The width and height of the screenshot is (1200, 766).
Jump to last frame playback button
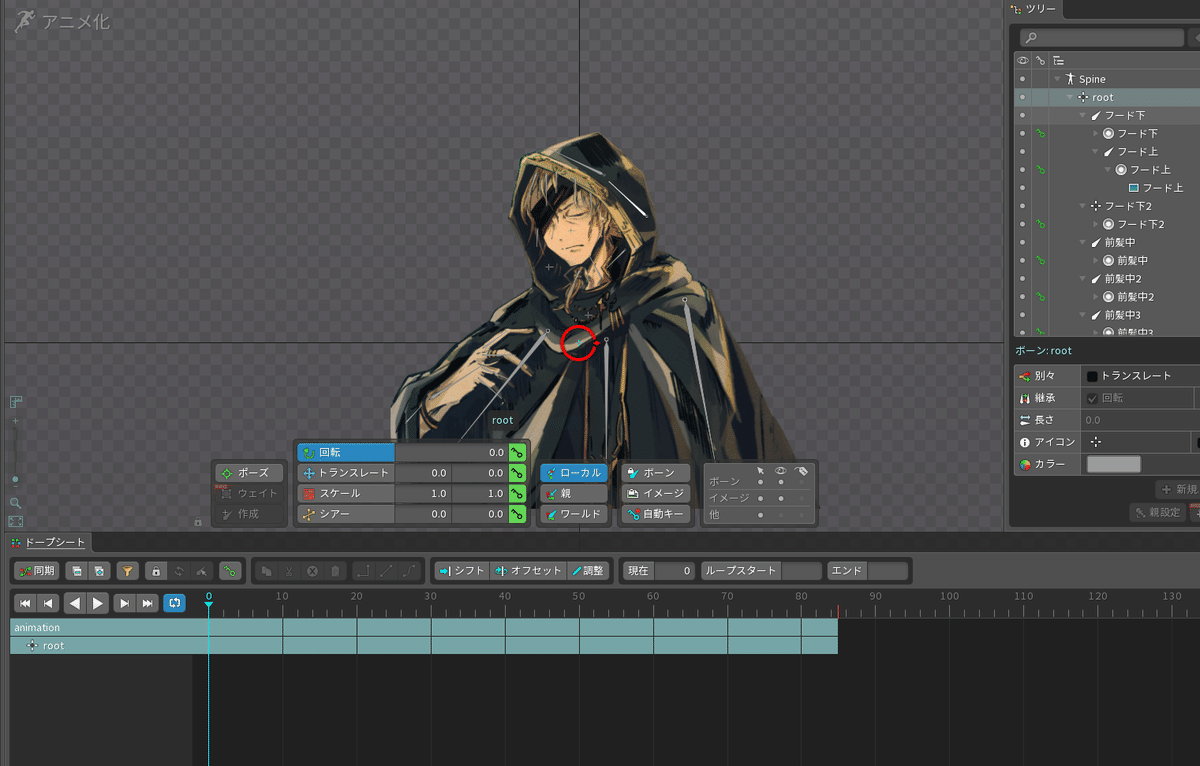(x=147, y=602)
